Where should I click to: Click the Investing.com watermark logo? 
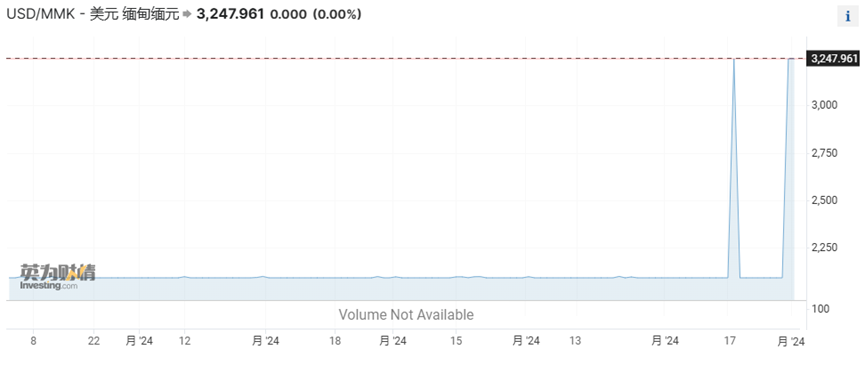57,278
